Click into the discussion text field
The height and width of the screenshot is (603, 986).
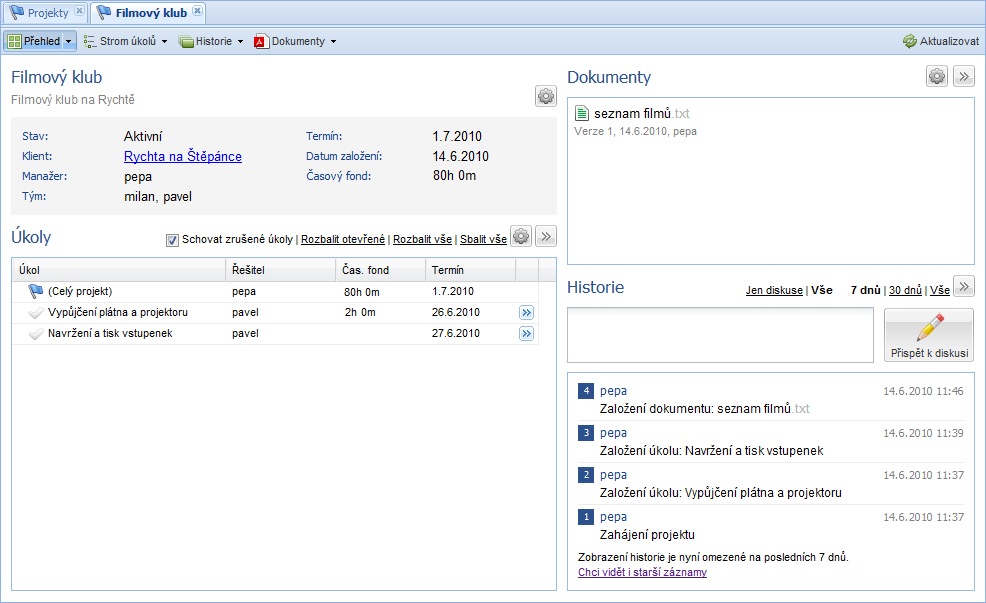click(720, 335)
